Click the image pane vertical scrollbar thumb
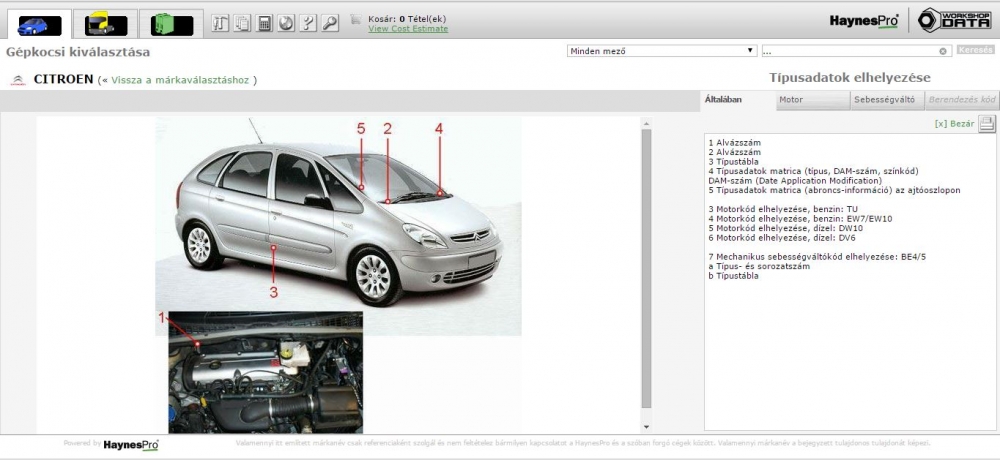The width and height of the screenshot is (1000, 460). click(x=646, y=269)
